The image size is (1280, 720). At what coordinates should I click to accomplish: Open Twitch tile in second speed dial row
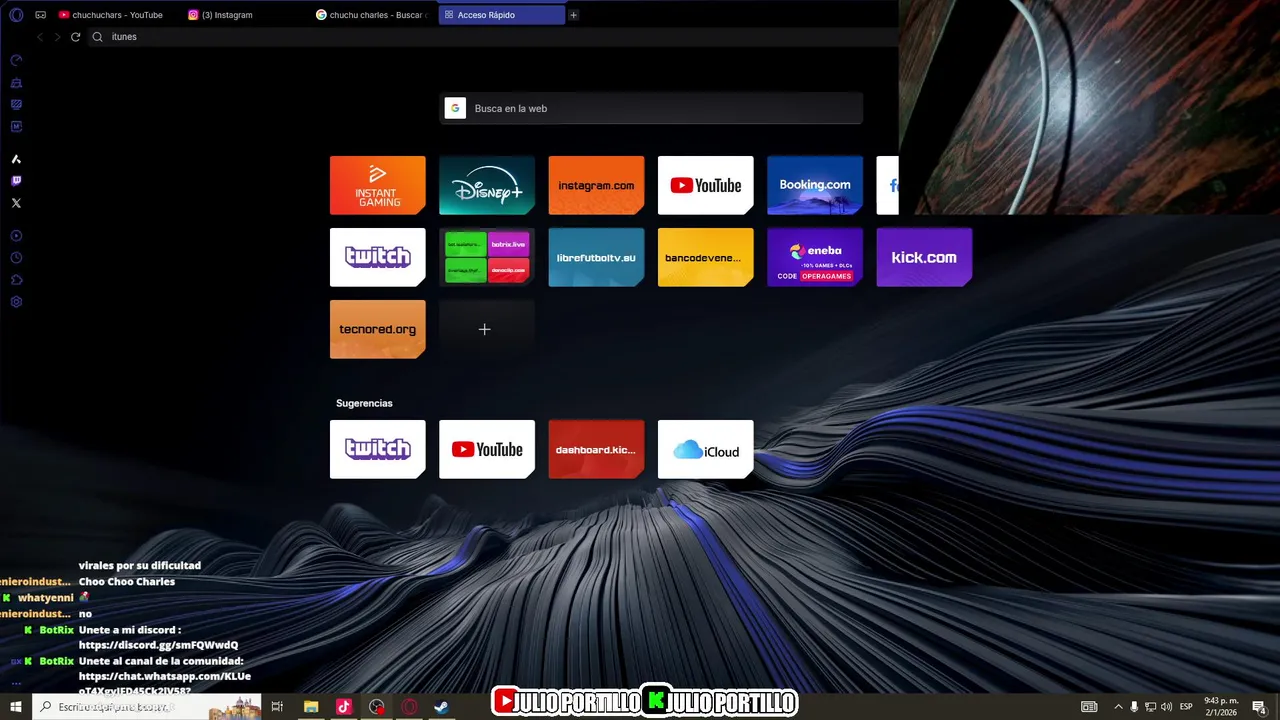point(378,257)
